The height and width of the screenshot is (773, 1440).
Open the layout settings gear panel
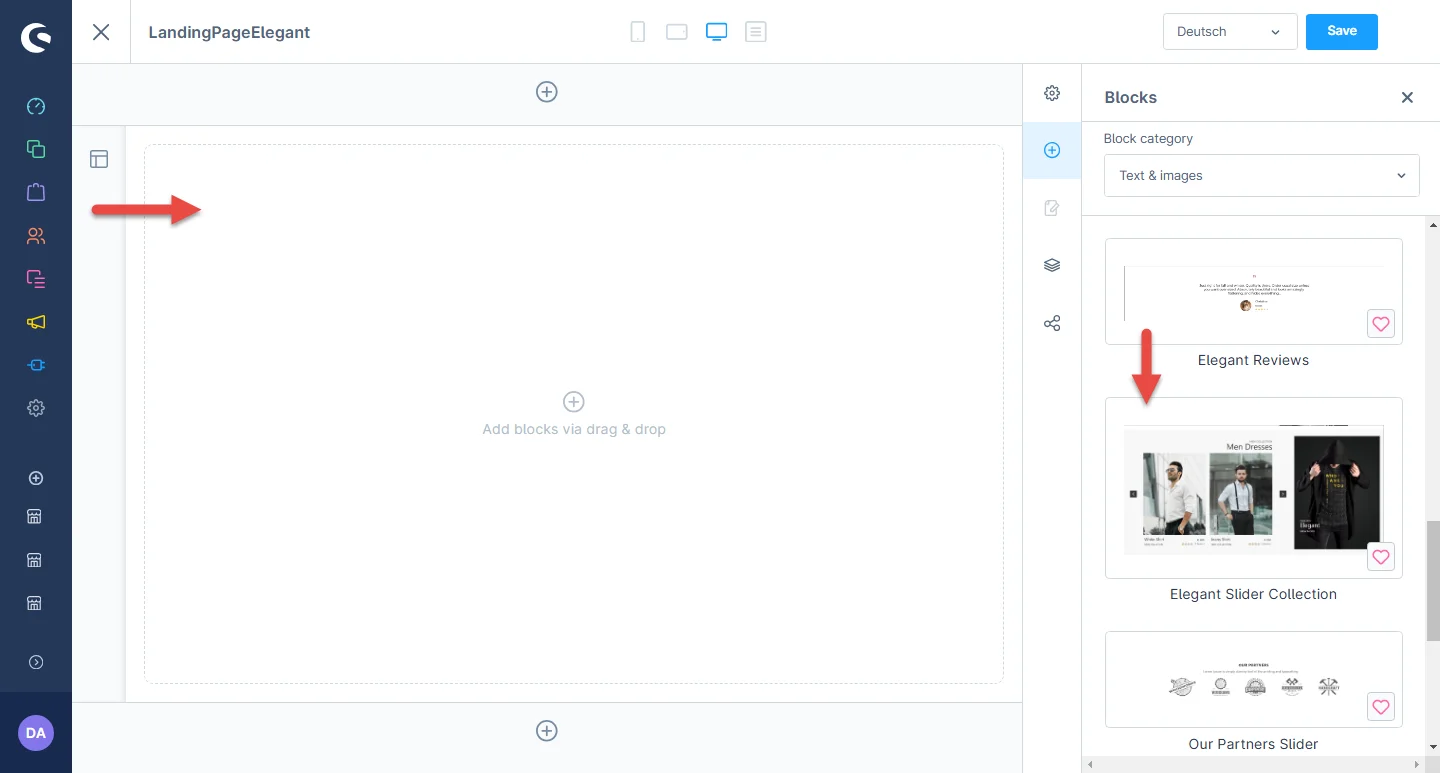tap(1052, 93)
